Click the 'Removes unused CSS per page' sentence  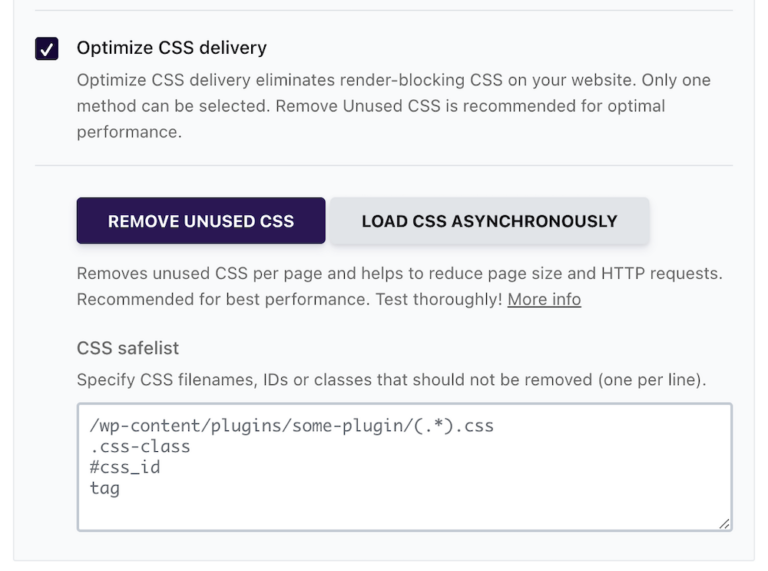[x=400, y=273]
